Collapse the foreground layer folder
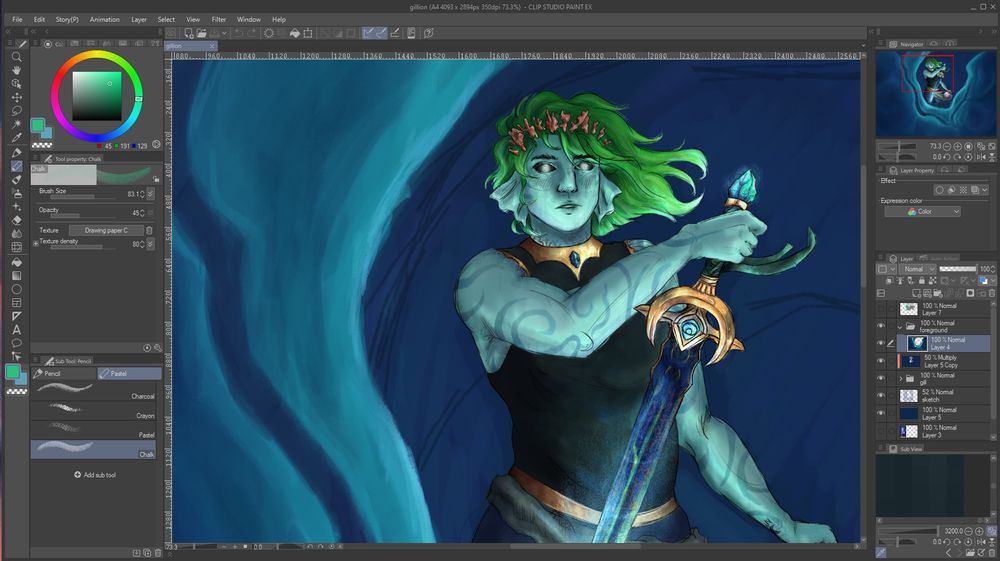Image resolution: width=1000 pixels, height=561 pixels. pyautogui.click(x=898, y=326)
